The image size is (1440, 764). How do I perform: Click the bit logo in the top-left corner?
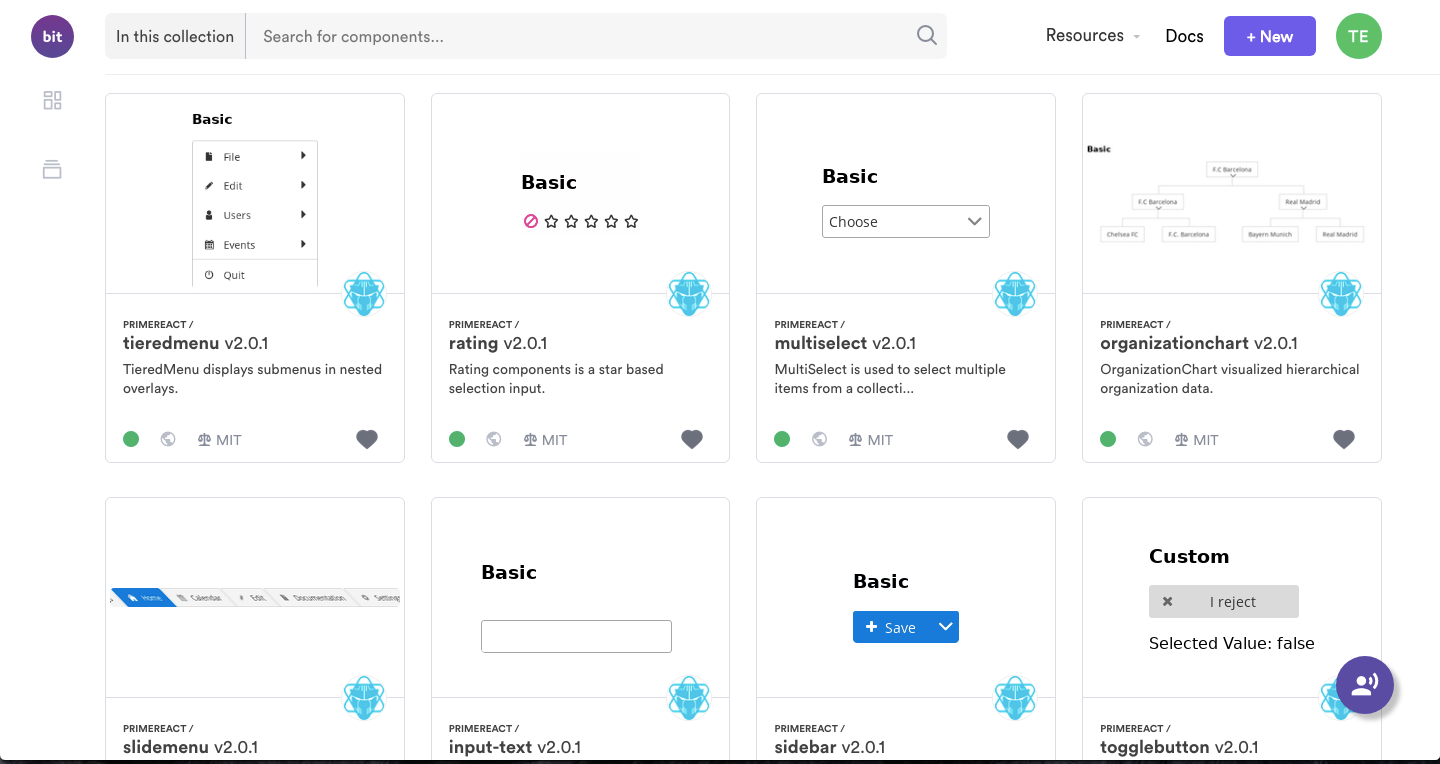[52, 36]
